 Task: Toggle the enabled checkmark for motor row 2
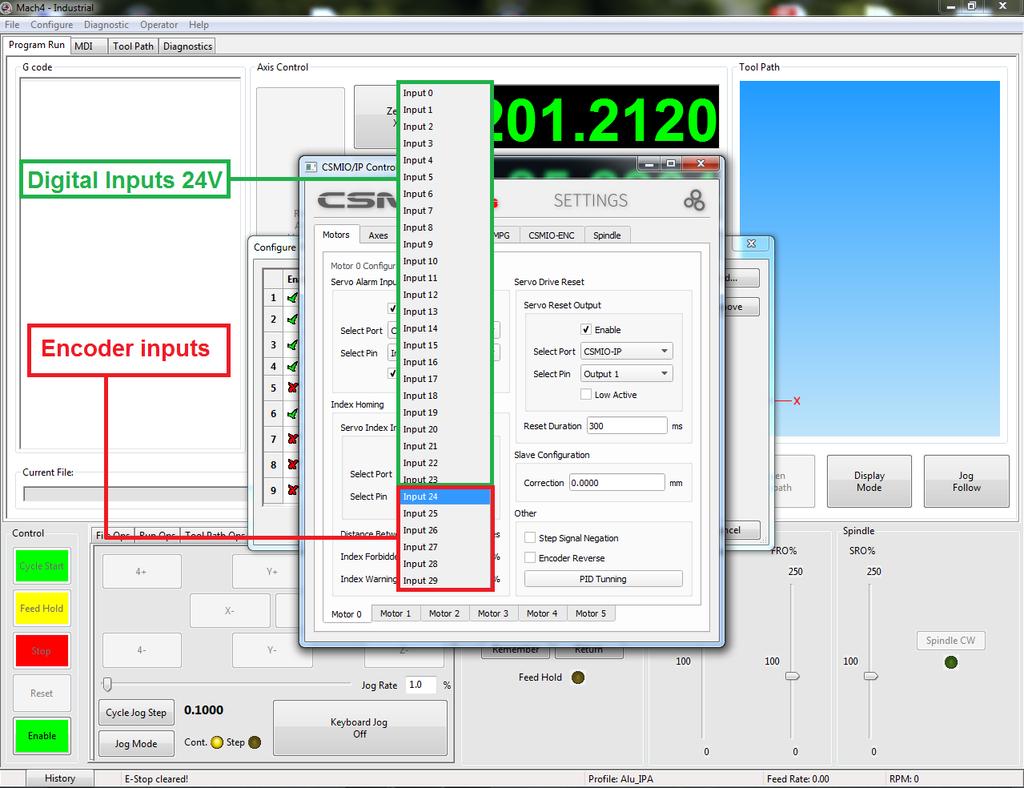(x=293, y=320)
